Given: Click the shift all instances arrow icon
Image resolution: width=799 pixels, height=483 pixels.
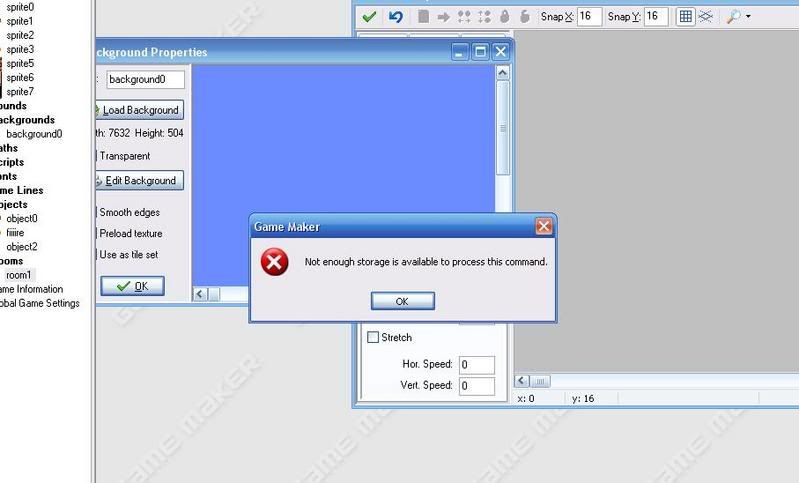Looking at the screenshot, I should point(443,17).
